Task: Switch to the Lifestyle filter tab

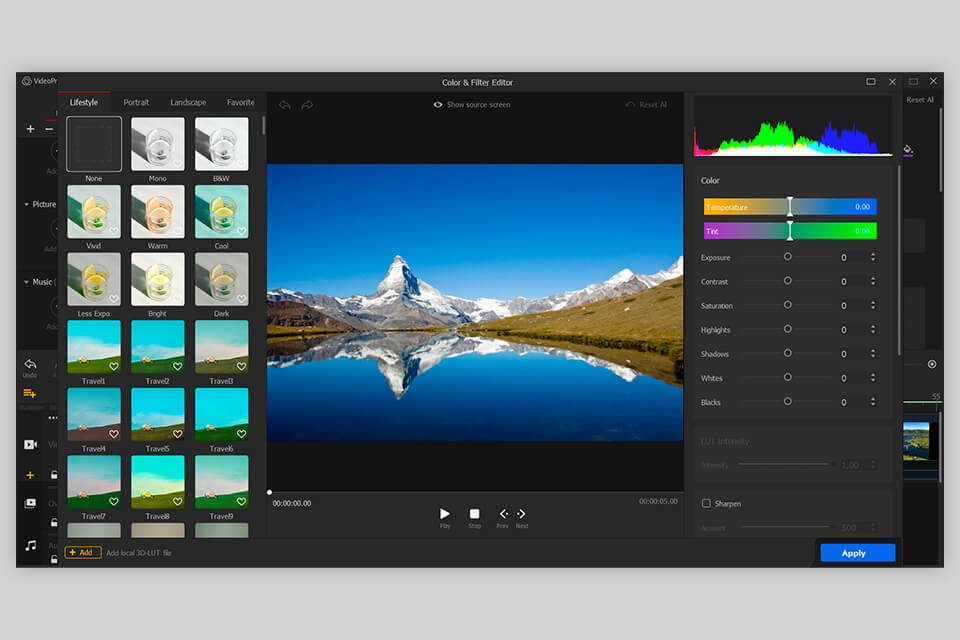Action: (x=84, y=102)
